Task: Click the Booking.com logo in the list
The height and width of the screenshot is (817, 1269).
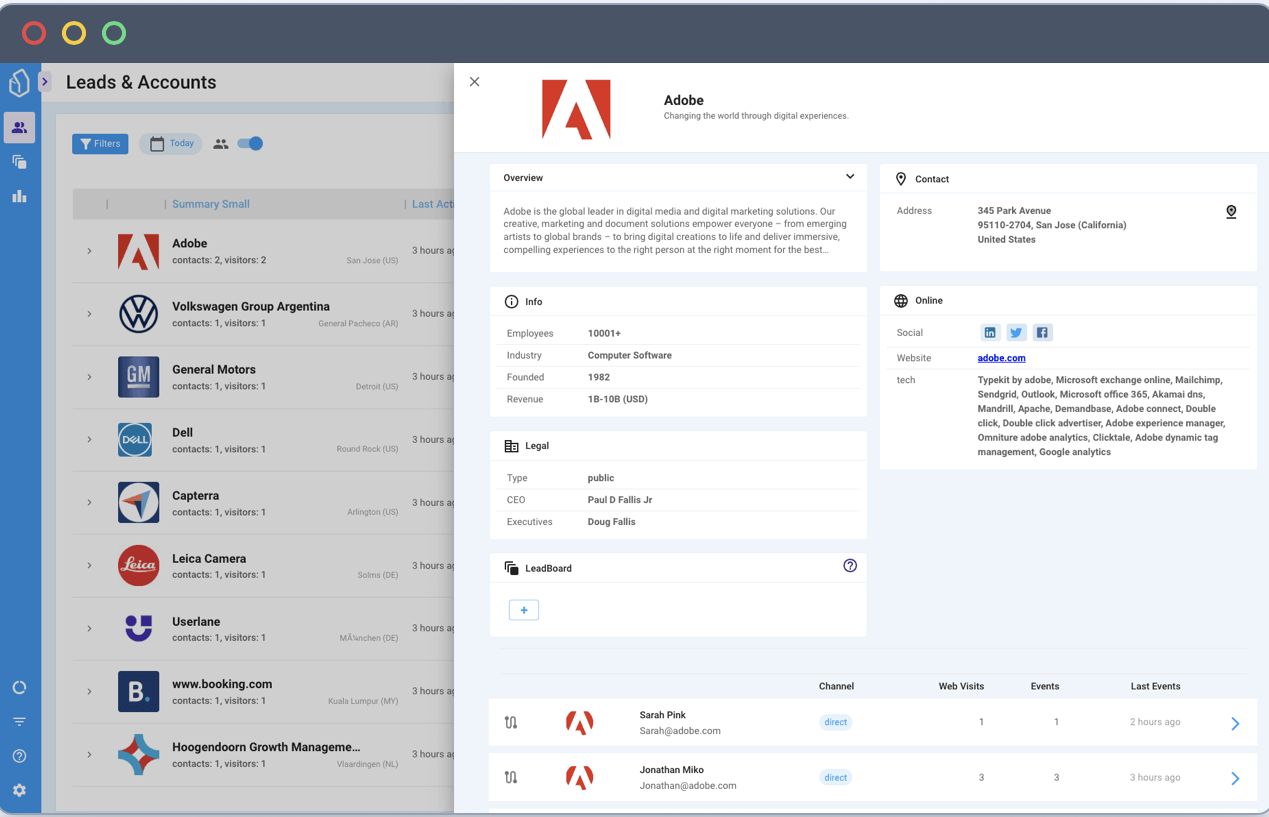Action: tap(138, 692)
